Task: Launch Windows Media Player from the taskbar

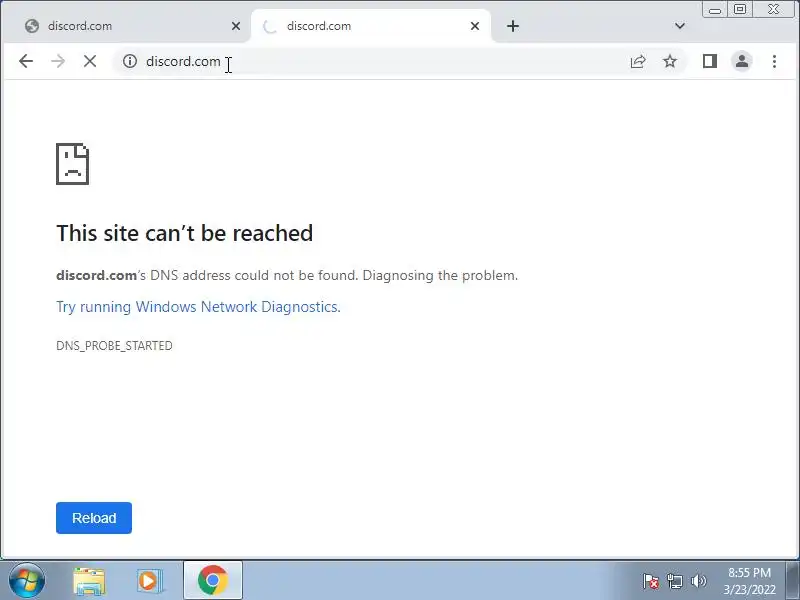Action: (149, 581)
